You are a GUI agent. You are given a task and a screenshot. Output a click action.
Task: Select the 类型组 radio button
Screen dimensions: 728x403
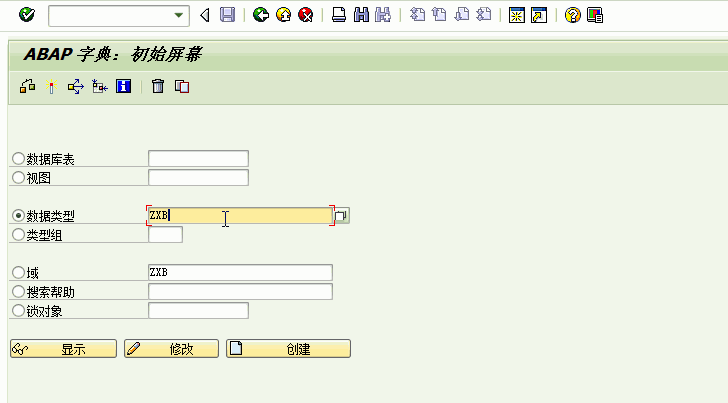click(x=18, y=234)
